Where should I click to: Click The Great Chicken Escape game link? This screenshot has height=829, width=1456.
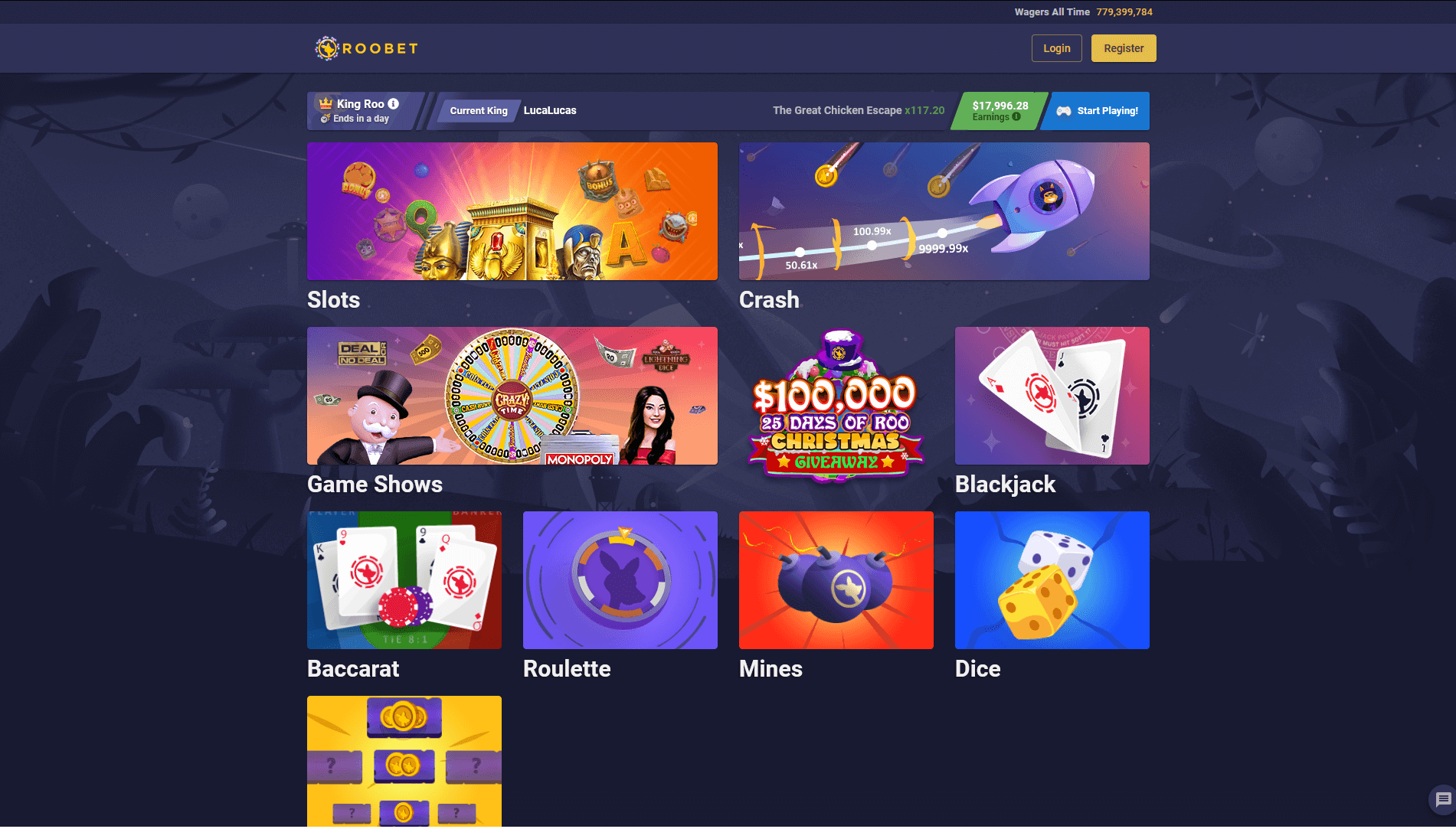(837, 110)
